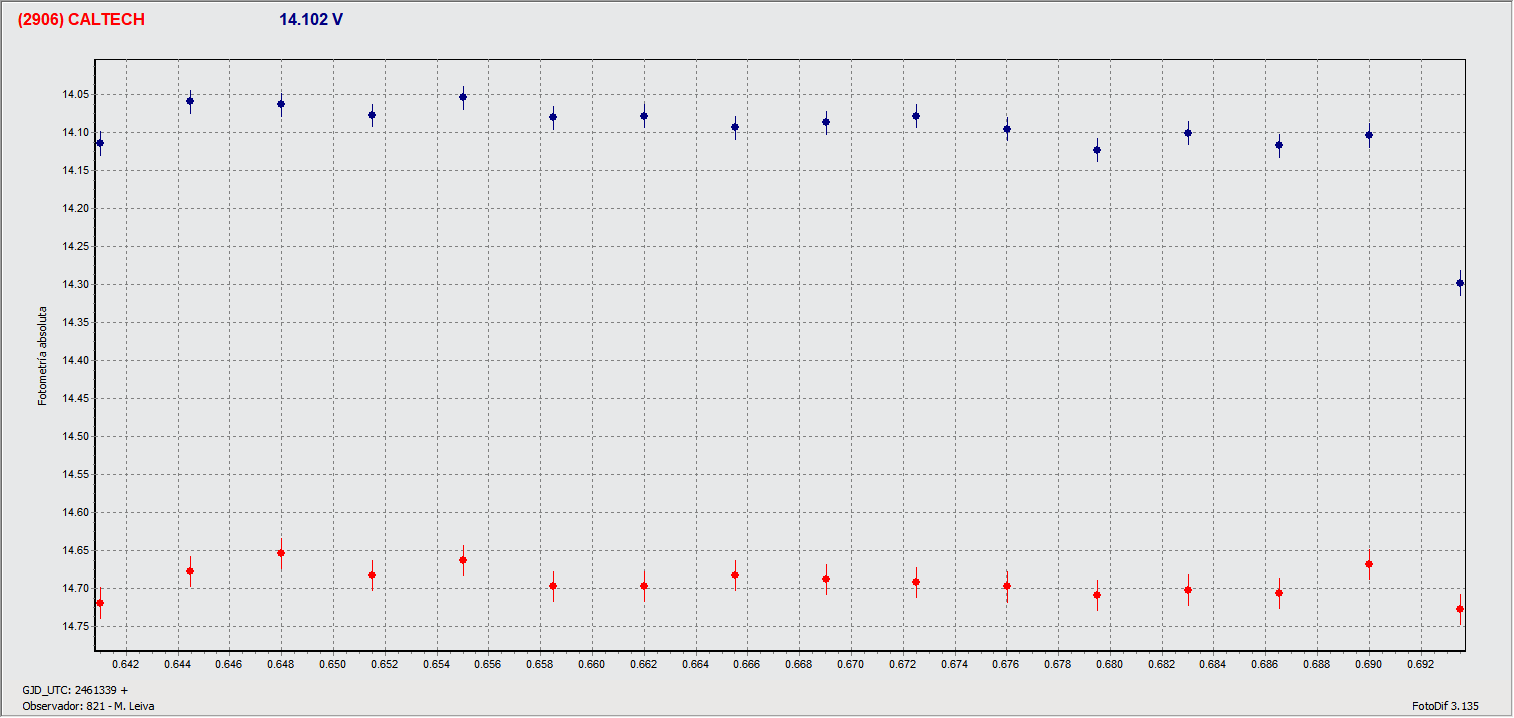This screenshot has width=1514, height=718.
Task: Select the blue data point at time 0.690
Action: (x=1369, y=135)
